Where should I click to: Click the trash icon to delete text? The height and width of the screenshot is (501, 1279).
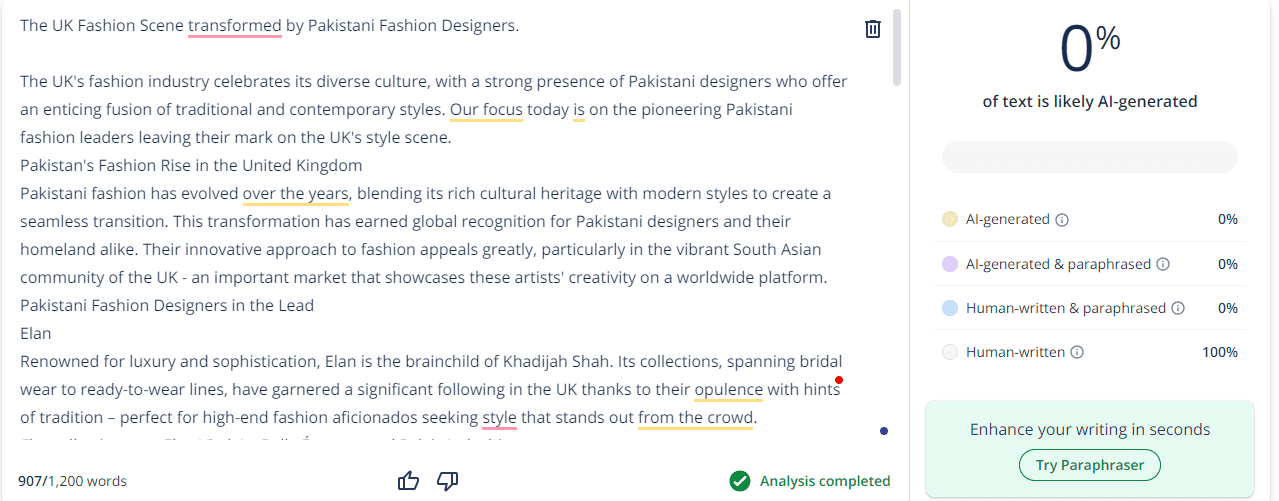coord(873,29)
